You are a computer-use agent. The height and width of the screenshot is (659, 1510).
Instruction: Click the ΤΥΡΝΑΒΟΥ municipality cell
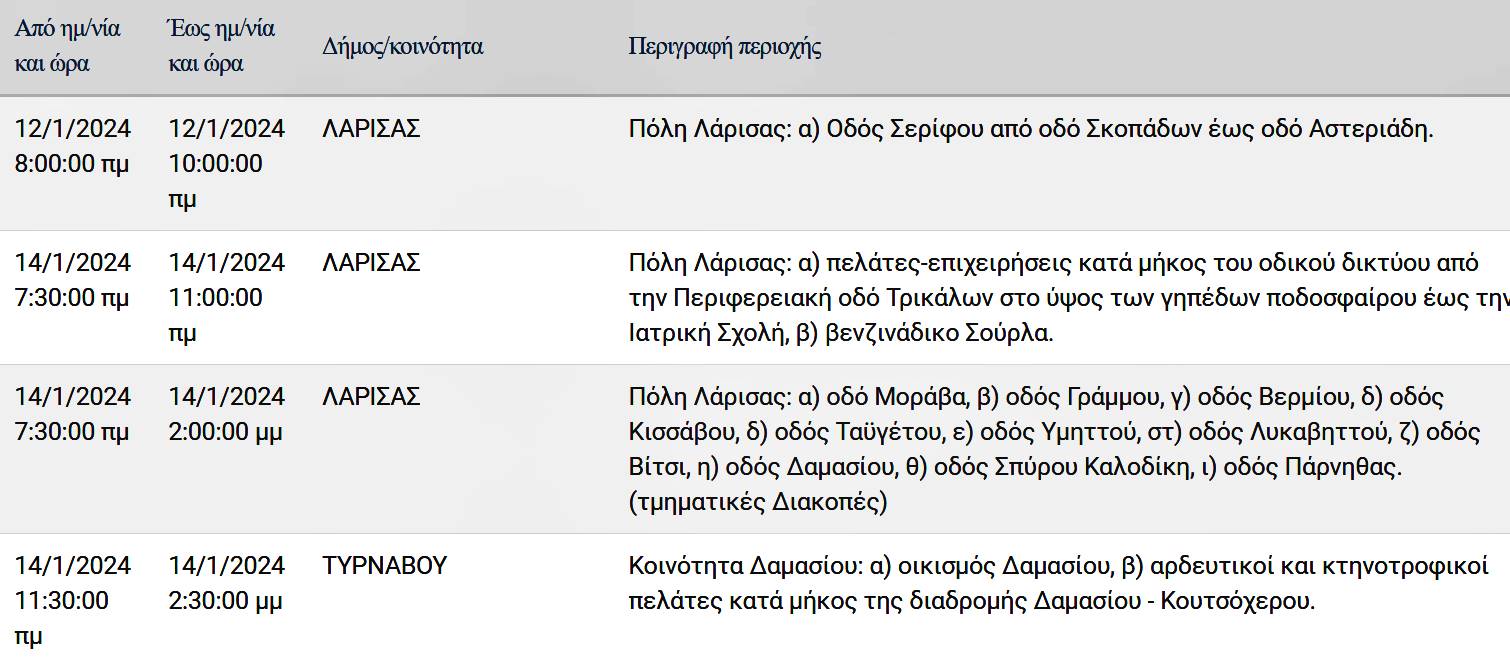(x=384, y=566)
